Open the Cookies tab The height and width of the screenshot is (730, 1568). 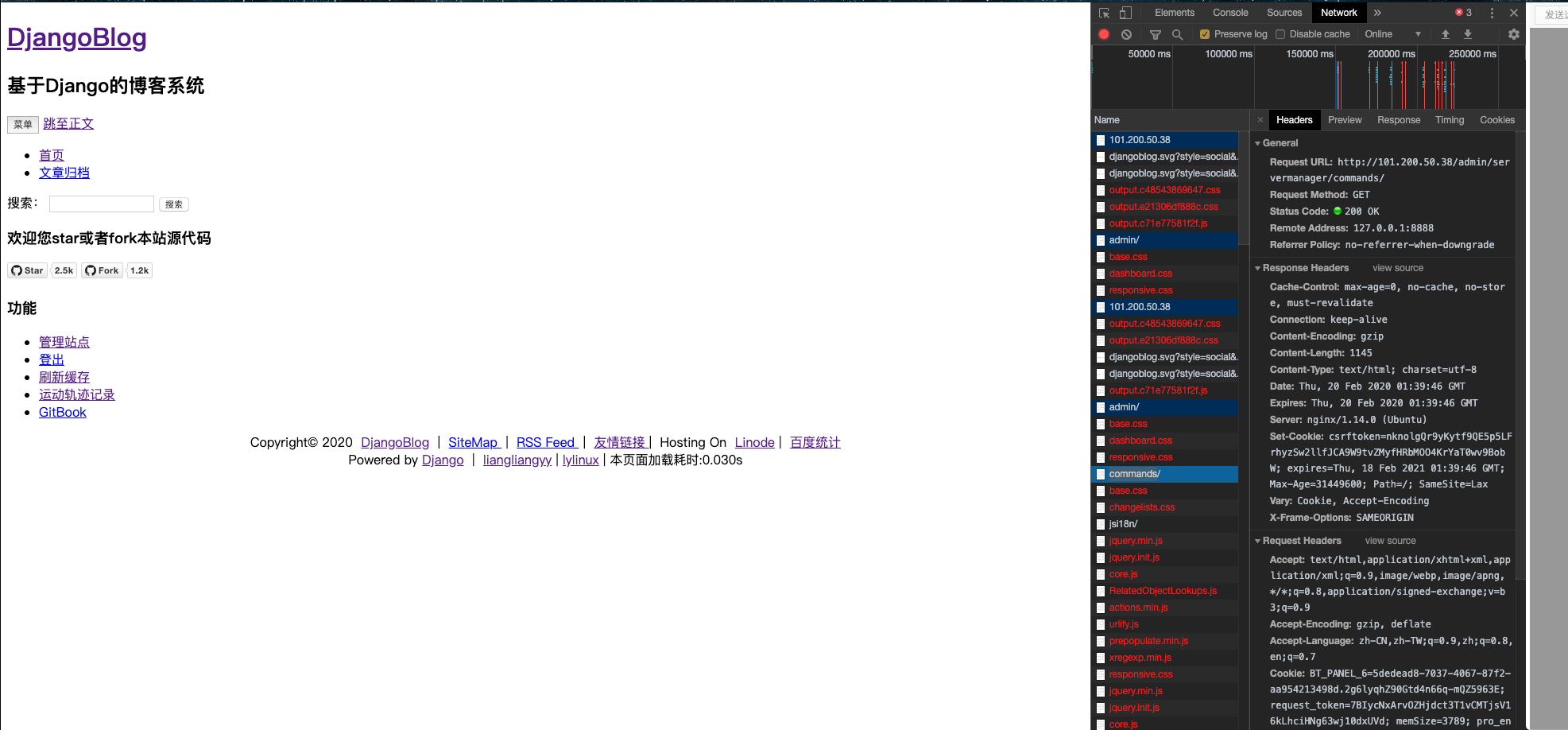coord(1497,120)
